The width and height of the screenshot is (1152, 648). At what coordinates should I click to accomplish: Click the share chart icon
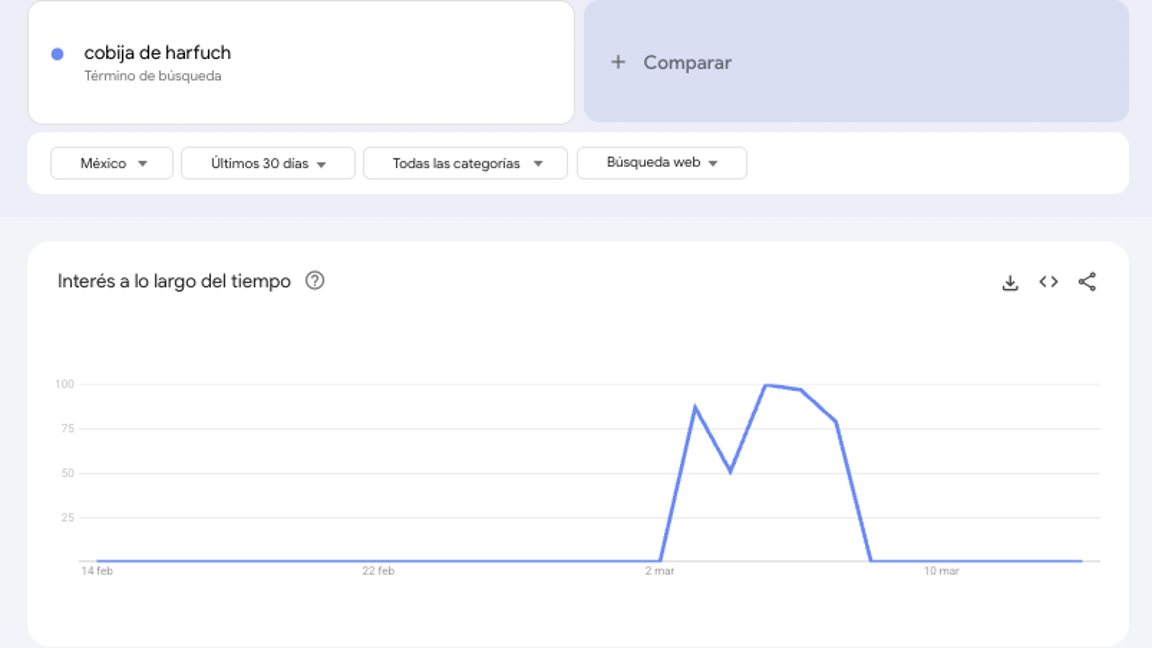coord(1087,282)
